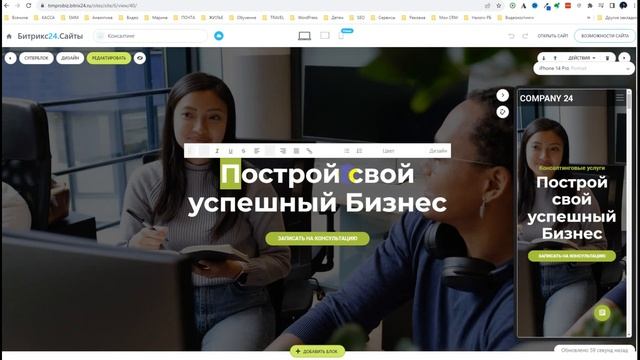Open browser side panel icon
The width and height of the screenshot is (640, 360).
click(612, 6)
